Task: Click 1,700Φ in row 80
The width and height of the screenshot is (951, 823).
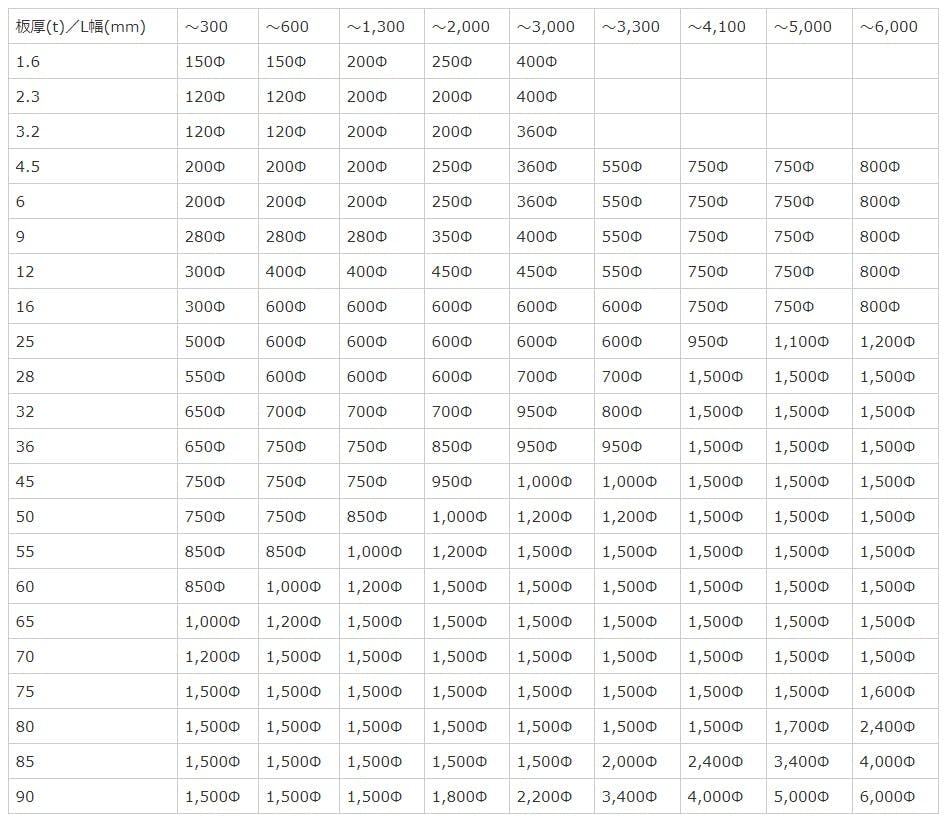Action: tap(801, 727)
